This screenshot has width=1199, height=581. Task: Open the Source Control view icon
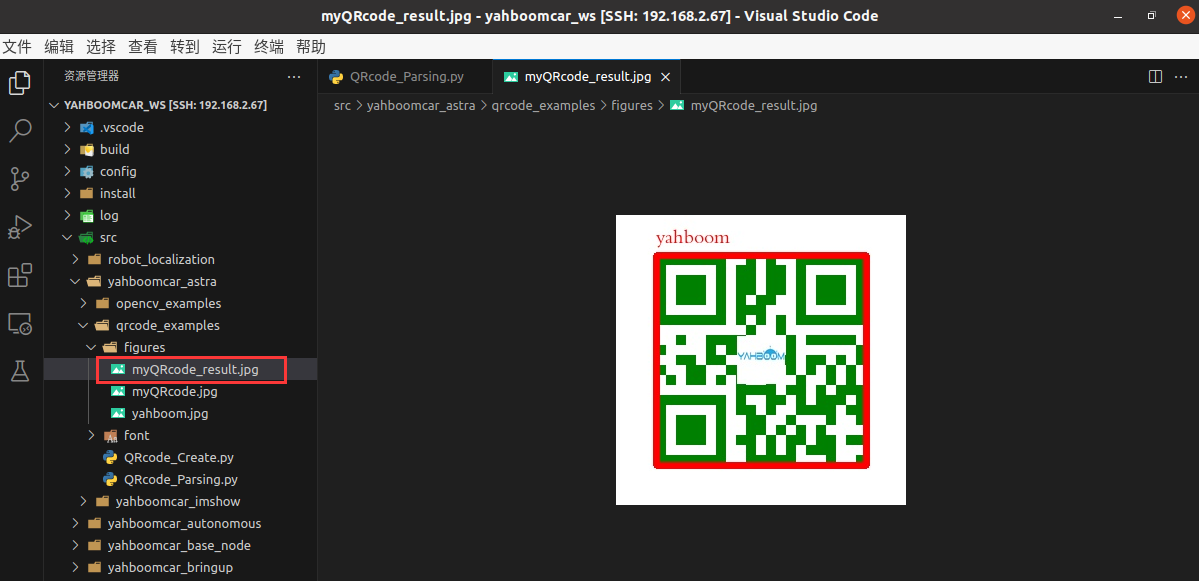pyautogui.click(x=19, y=179)
